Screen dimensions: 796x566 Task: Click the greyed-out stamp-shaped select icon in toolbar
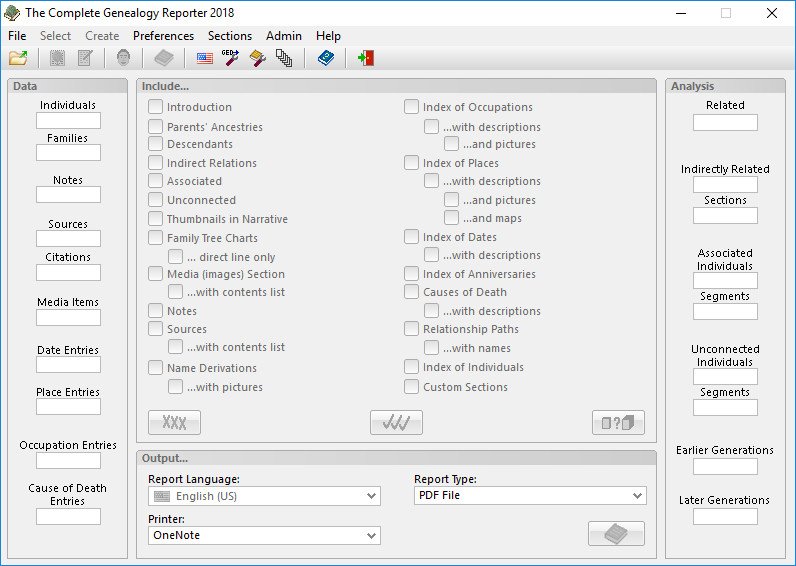57,58
